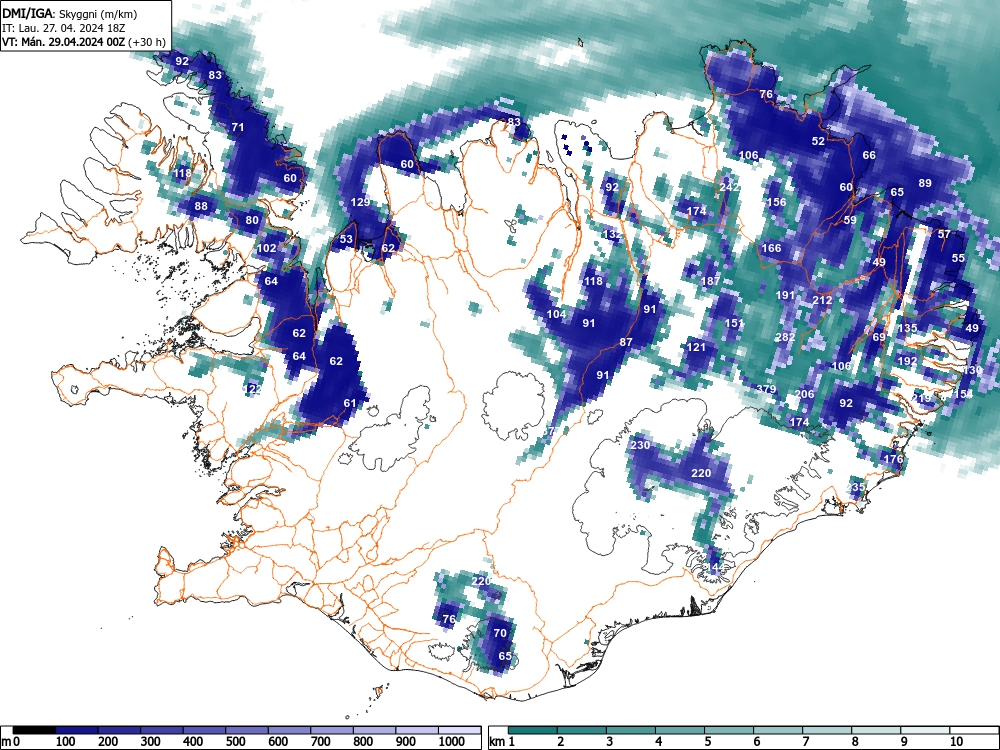Click the visibility value 206

coord(804,394)
